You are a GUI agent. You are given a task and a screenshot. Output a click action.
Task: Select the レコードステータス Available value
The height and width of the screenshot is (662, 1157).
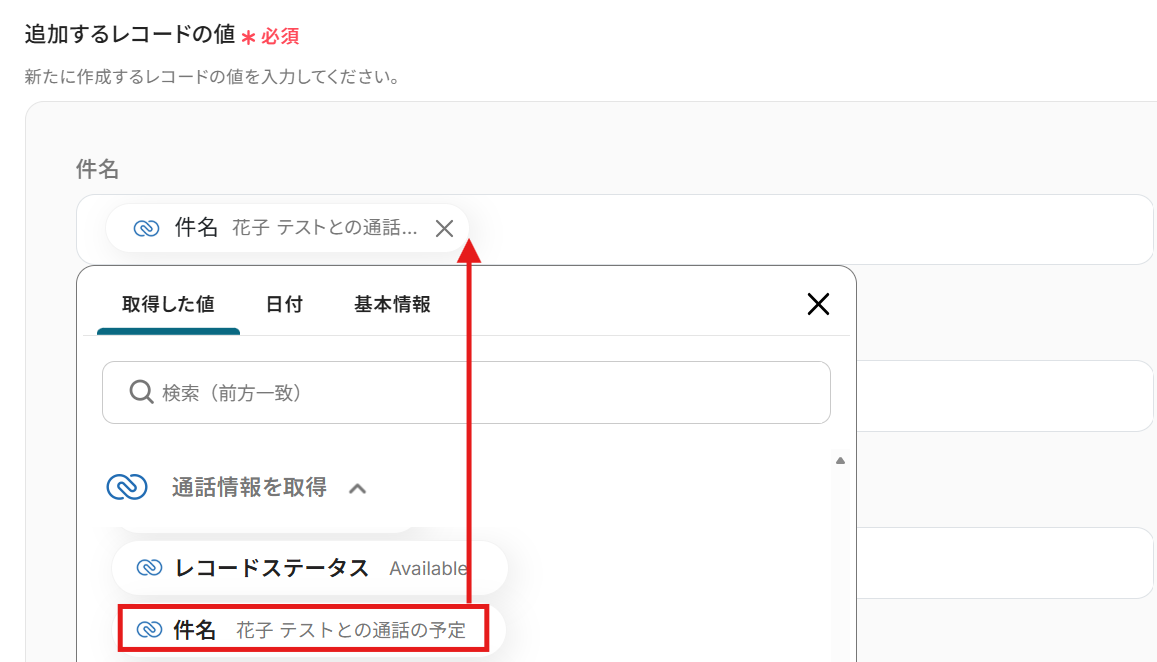(x=310, y=568)
